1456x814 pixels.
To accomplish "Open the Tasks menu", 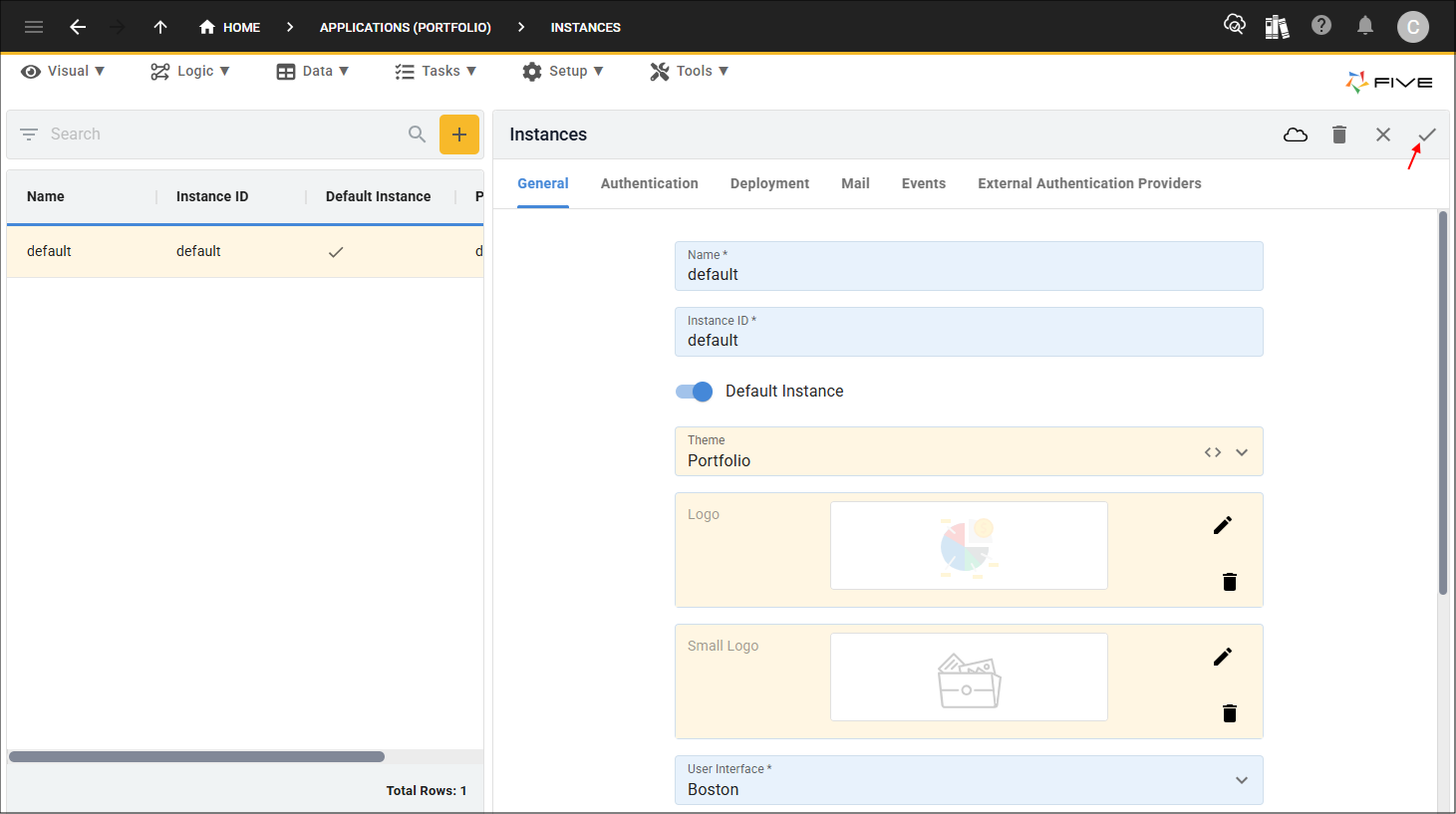I will pyautogui.click(x=436, y=71).
